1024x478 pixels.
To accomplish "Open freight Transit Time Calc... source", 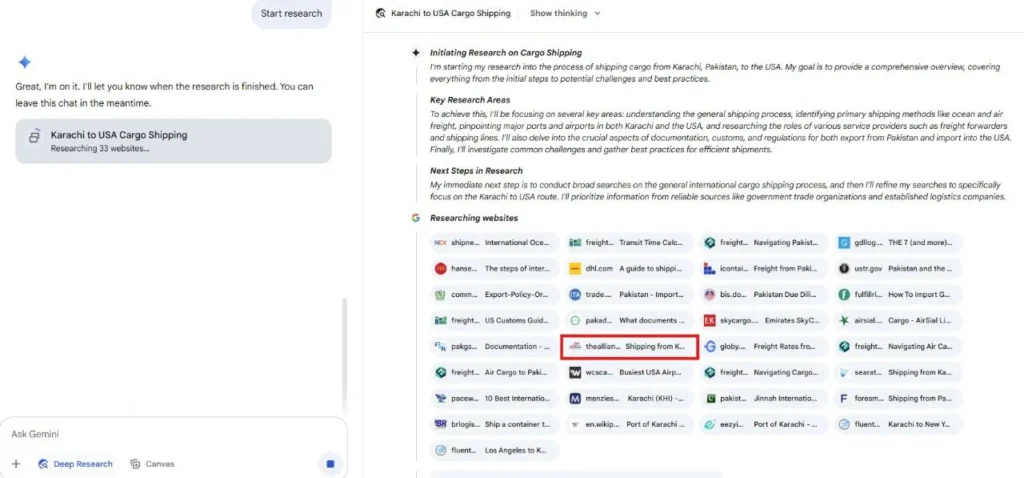I will pos(630,242).
